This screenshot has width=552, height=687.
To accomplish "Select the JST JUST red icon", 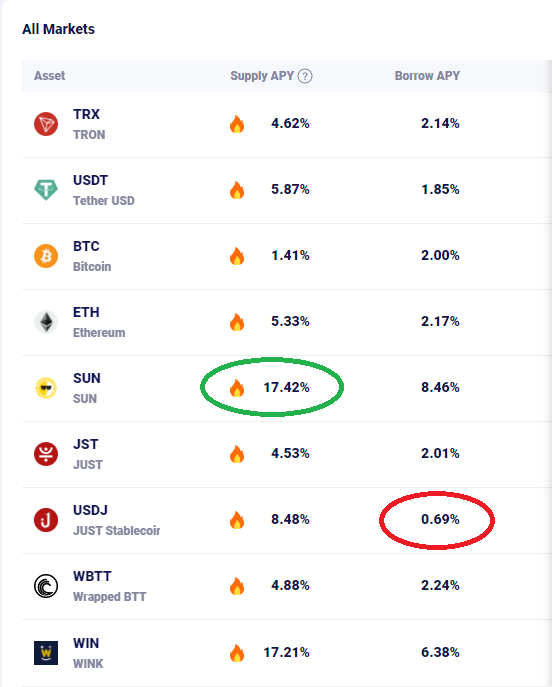I will point(46,454).
